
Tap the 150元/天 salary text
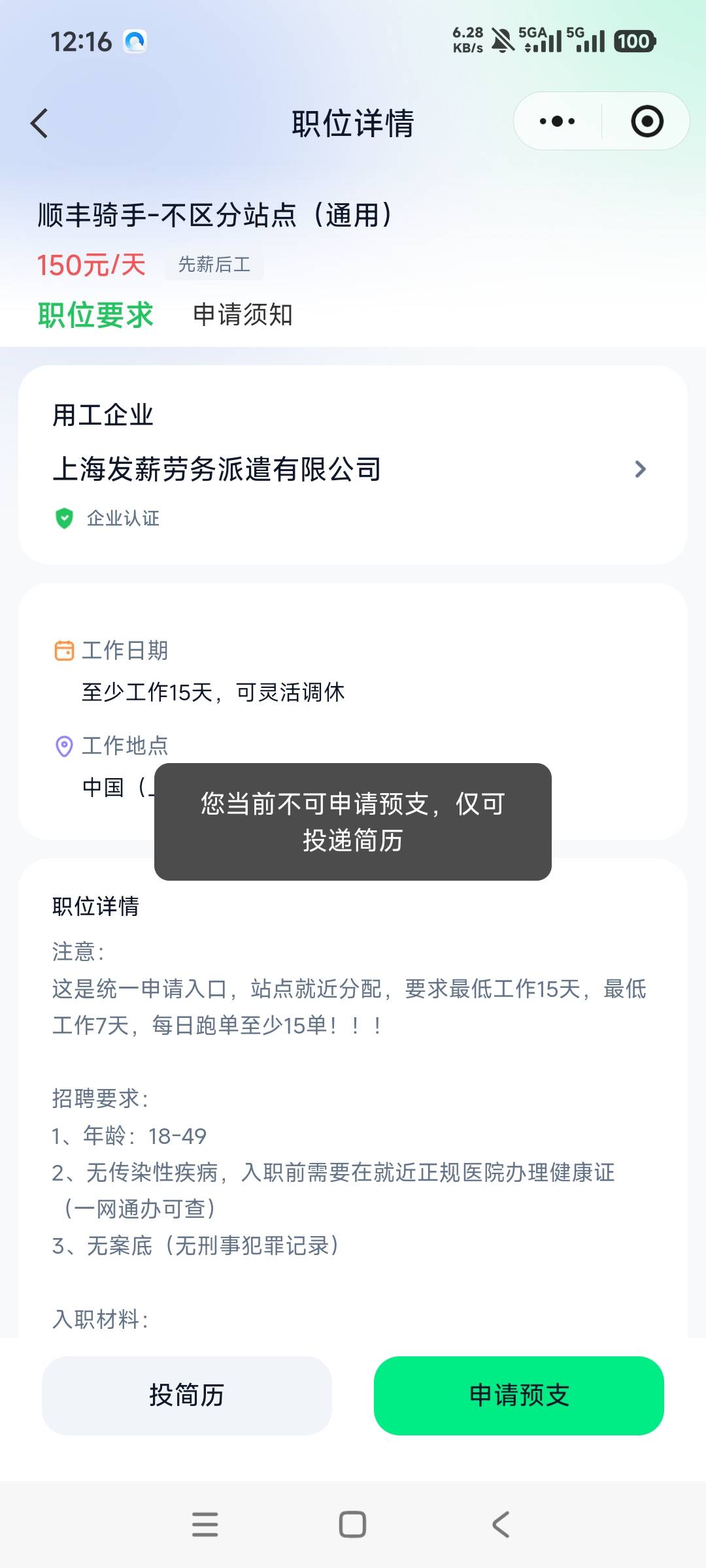92,265
